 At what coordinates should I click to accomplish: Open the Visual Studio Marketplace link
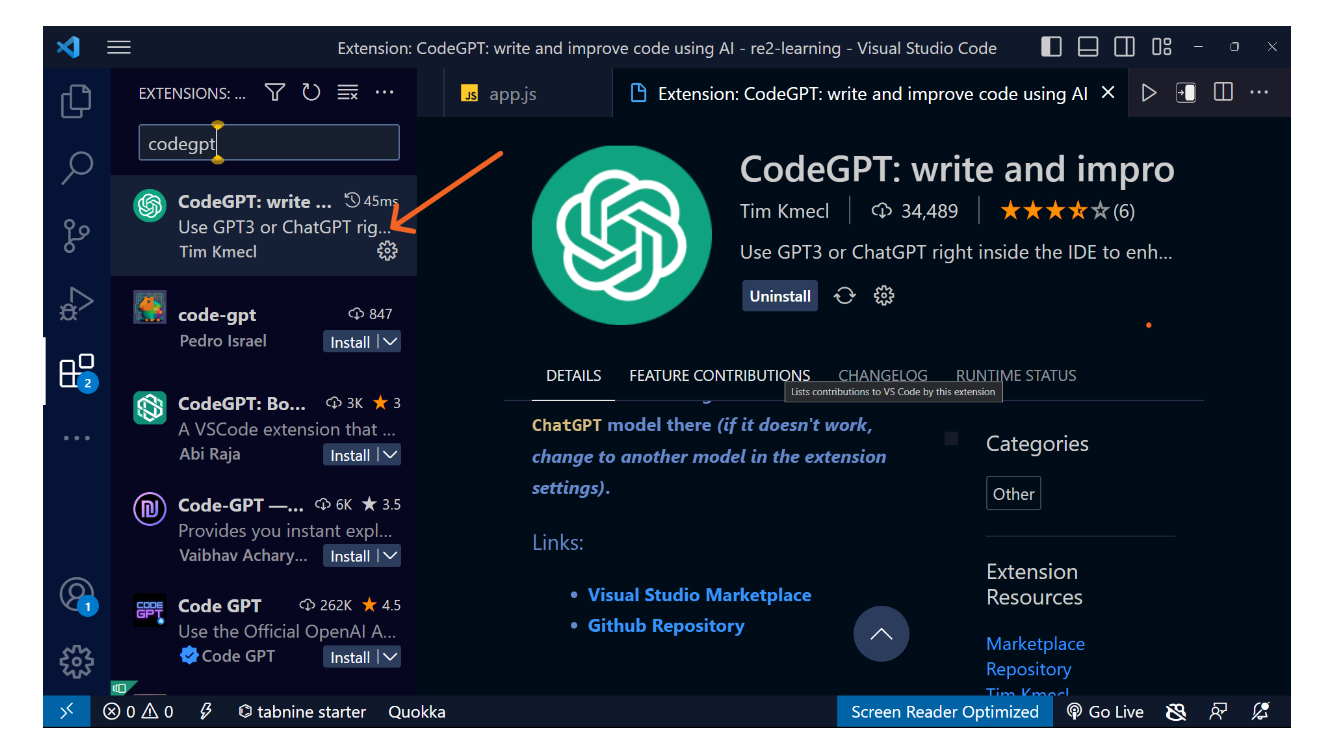(x=700, y=595)
